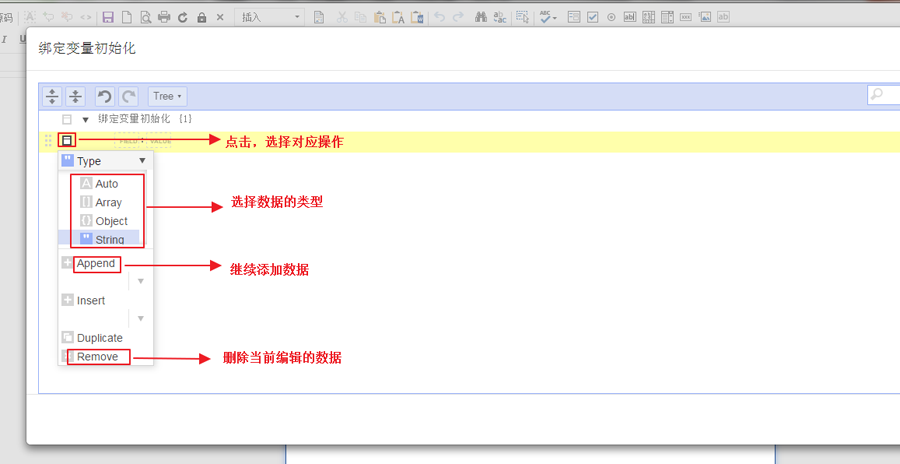Undo the last action in editor
The width and height of the screenshot is (900, 464).
point(104,96)
